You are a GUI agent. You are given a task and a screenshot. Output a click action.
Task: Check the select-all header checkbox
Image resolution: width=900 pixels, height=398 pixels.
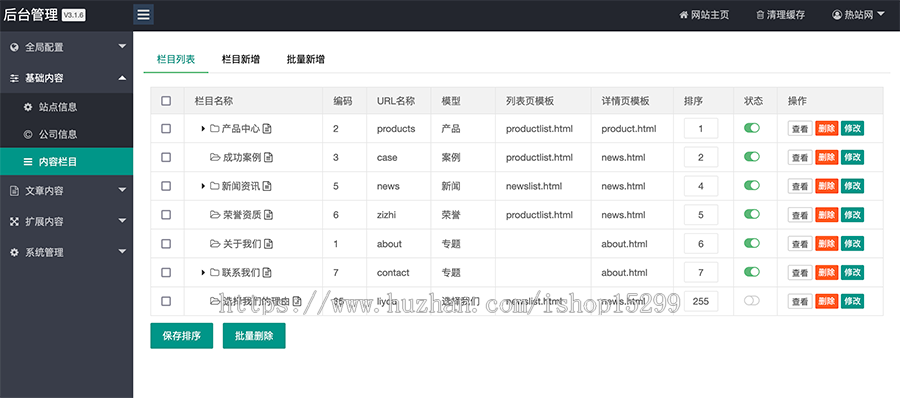(x=166, y=101)
